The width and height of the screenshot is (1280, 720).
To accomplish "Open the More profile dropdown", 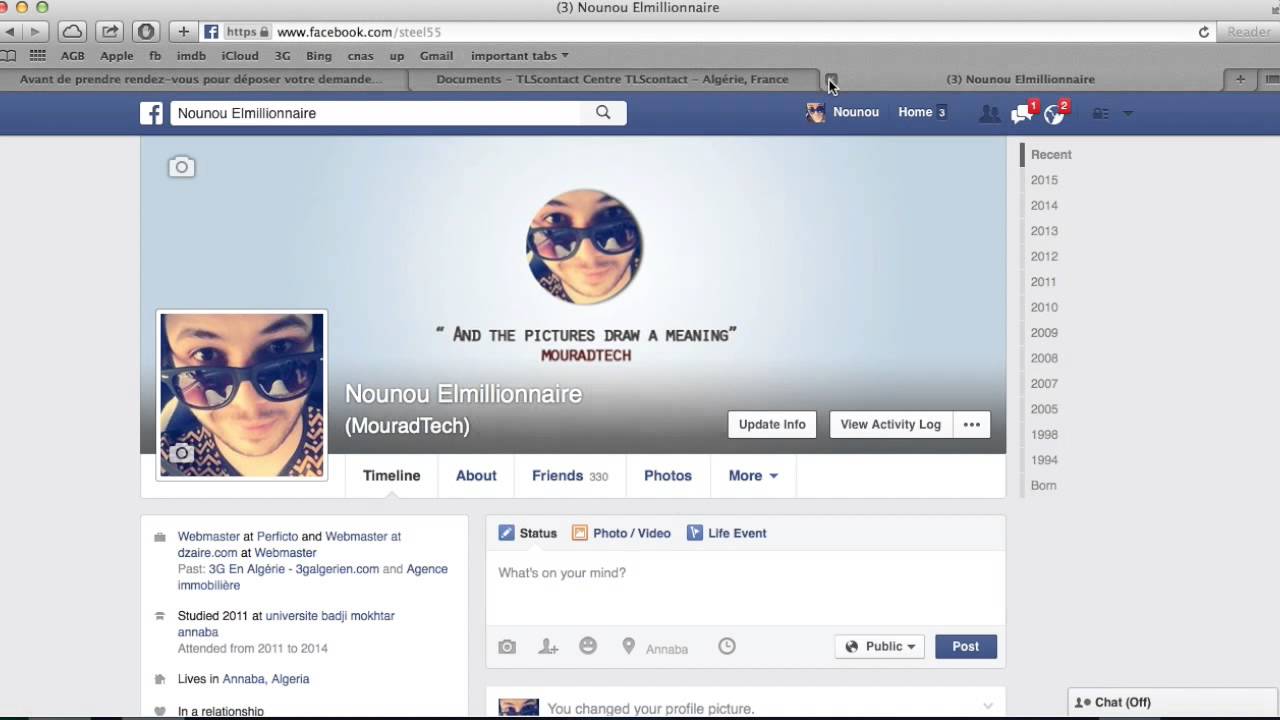I will tap(753, 476).
